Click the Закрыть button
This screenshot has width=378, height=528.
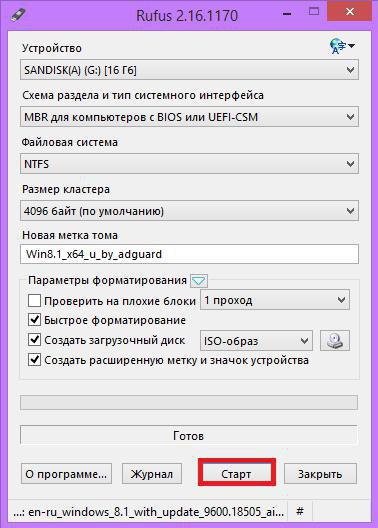pos(320,474)
